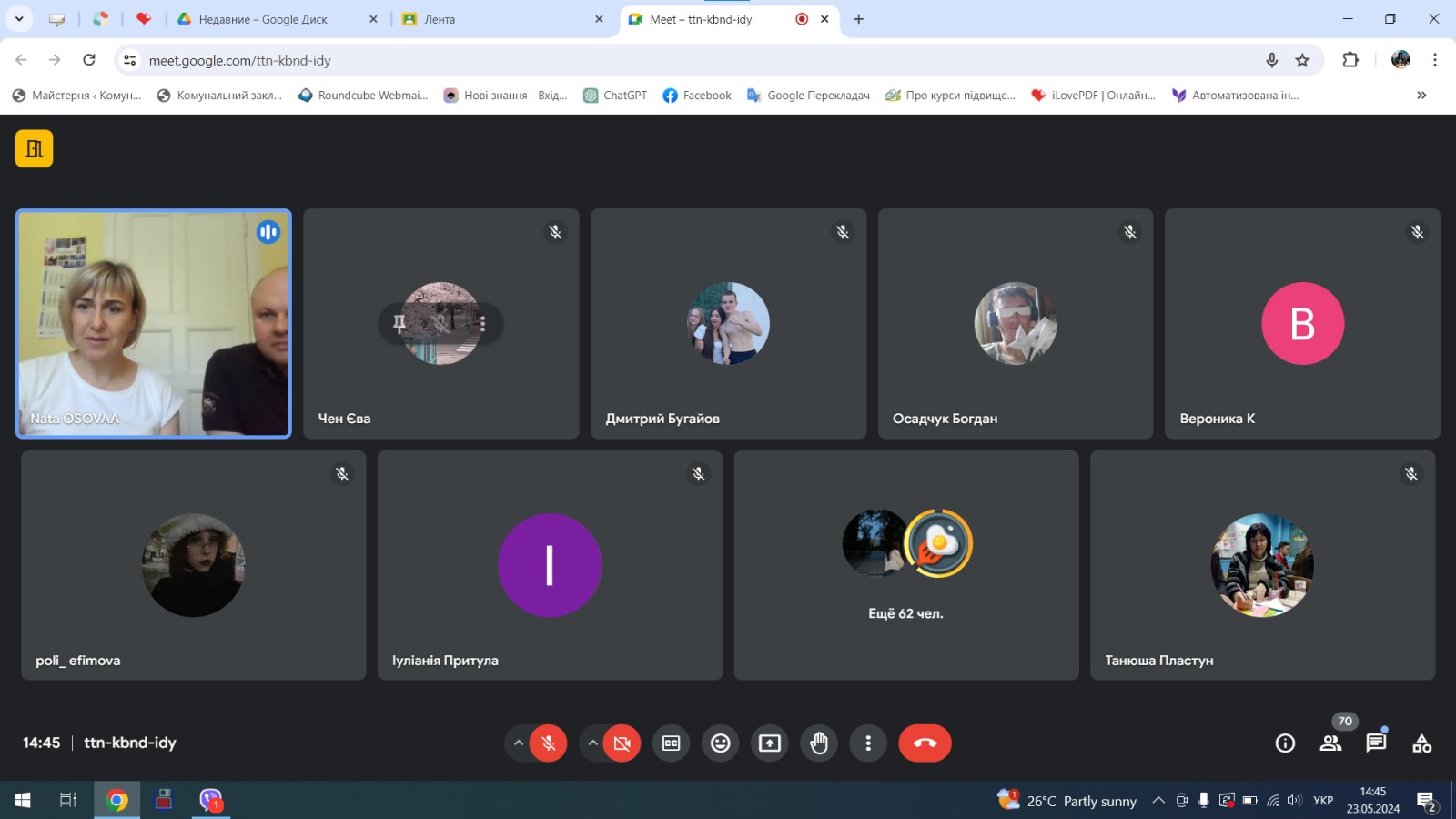
Task: Click the present screen button
Action: pyautogui.click(x=770, y=743)
